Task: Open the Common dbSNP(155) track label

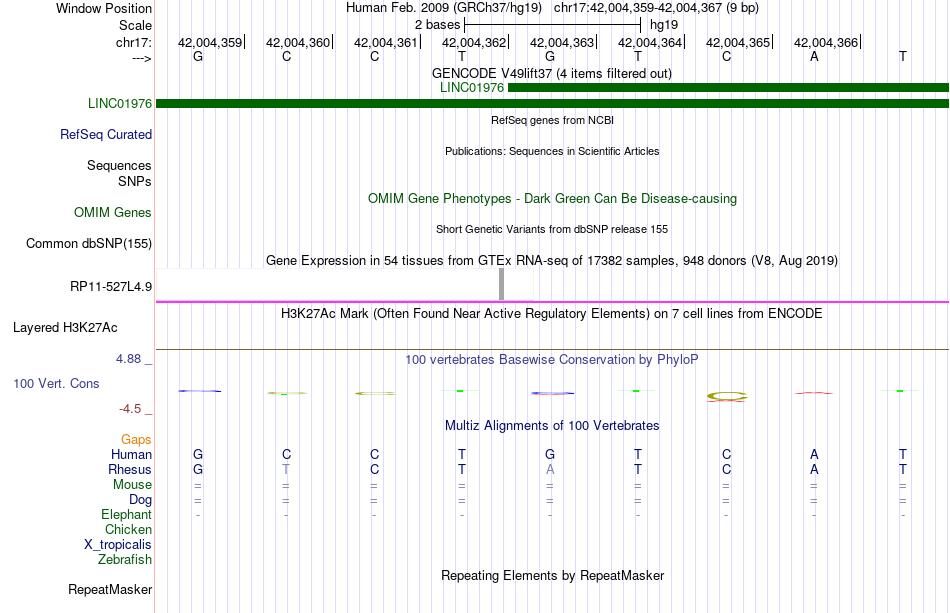Action: [x=89, y=244]
